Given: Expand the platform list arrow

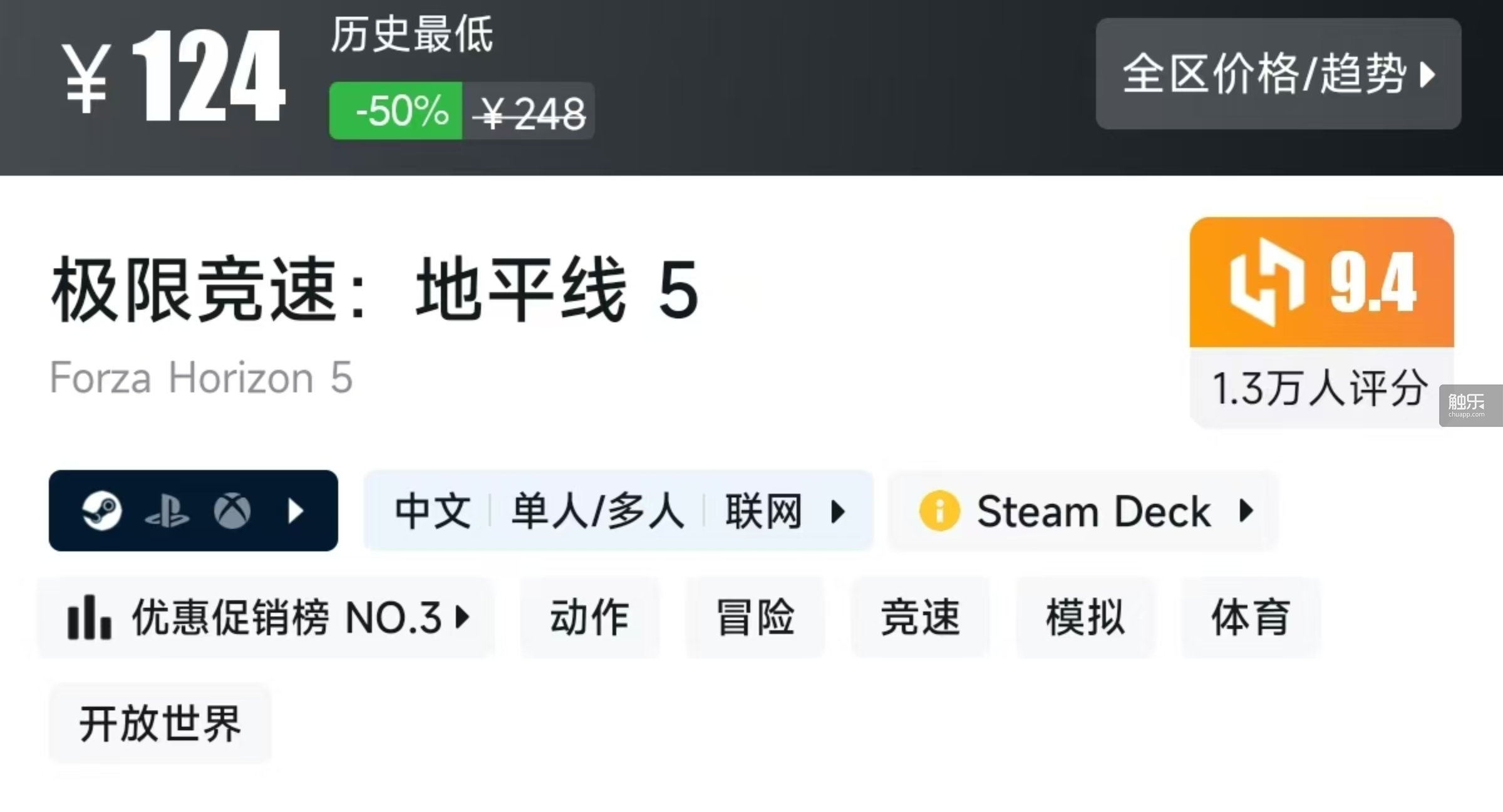Looking at the screenshot, I should click(x=296, y=511).
